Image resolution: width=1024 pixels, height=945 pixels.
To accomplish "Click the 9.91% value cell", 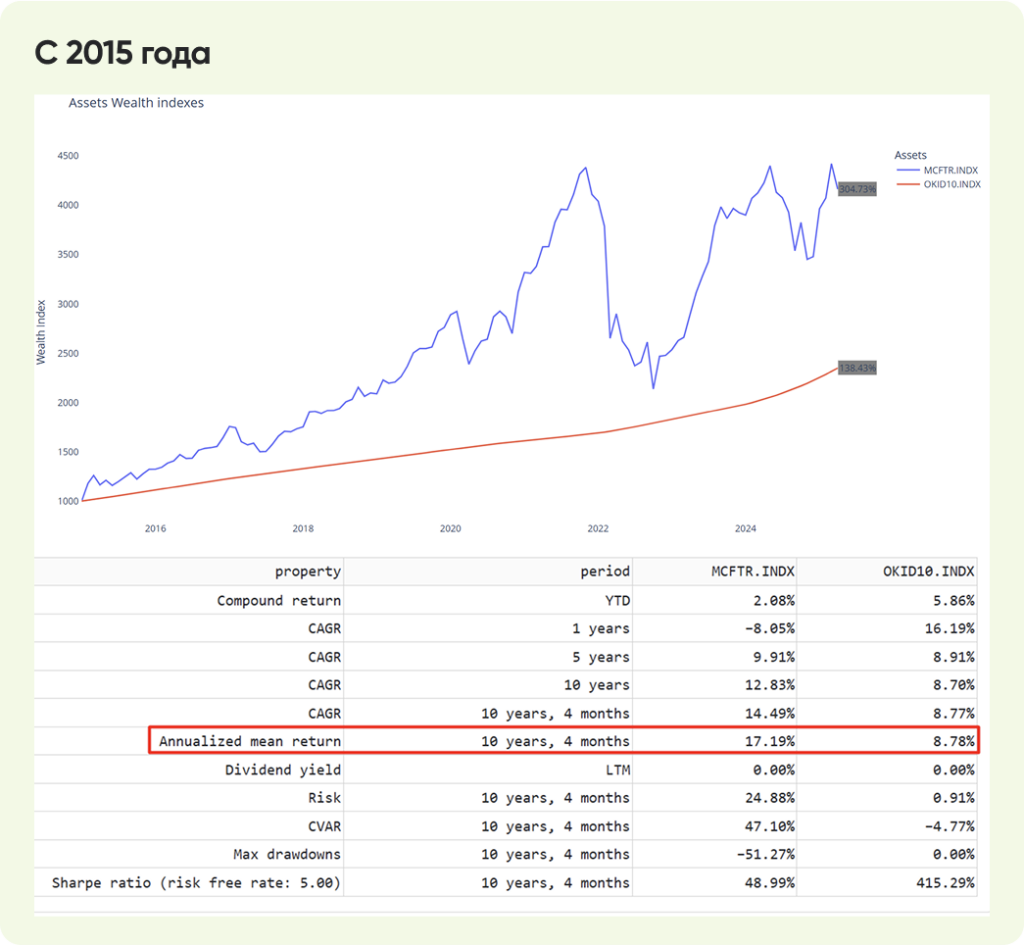I will tap(774, 657).
